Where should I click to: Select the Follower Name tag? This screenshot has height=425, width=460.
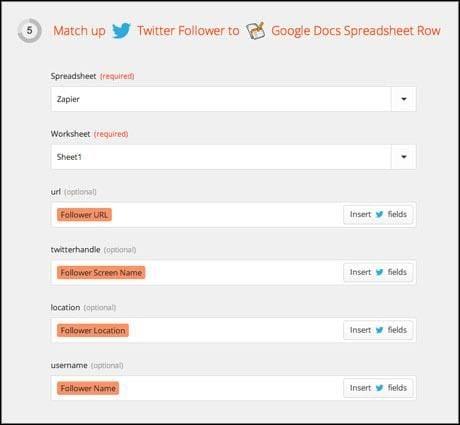[88, 388]
